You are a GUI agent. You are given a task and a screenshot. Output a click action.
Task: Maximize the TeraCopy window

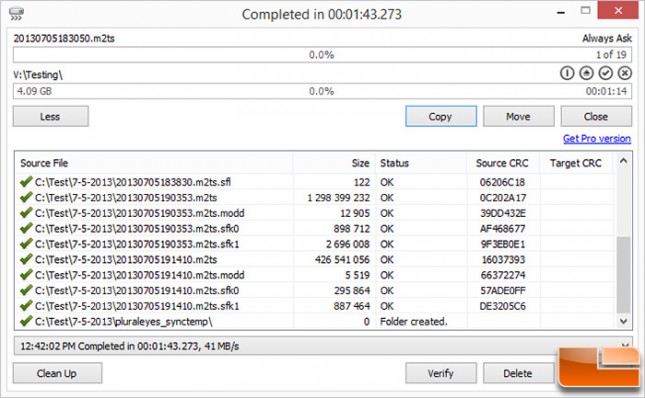point(585,10)
